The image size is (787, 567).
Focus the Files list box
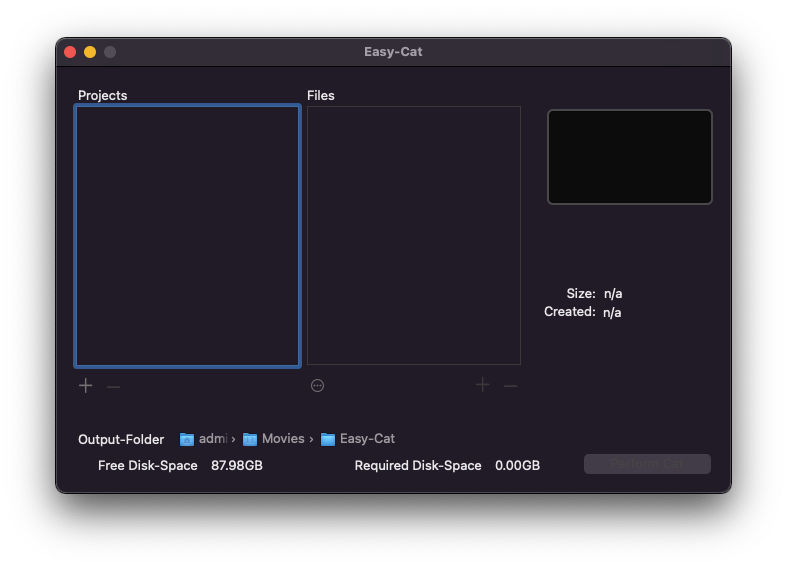(x=414, y=235)
